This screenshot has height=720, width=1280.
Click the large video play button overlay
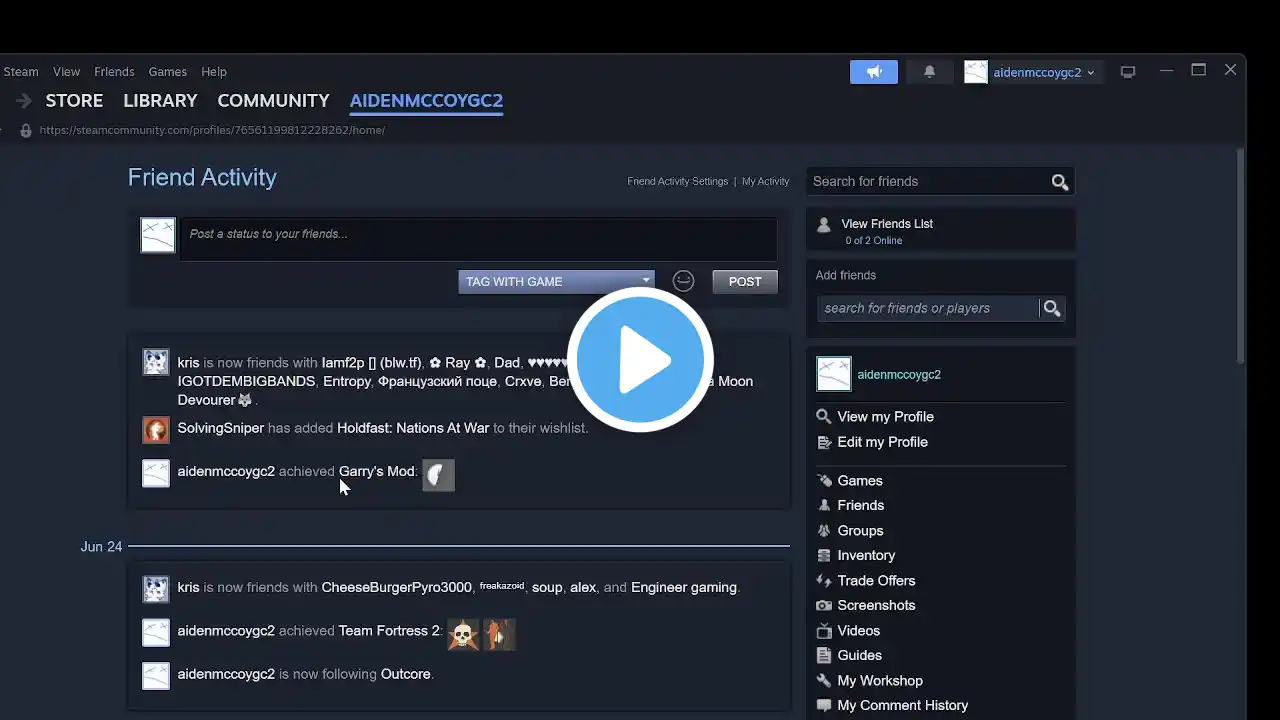[640, 360]
